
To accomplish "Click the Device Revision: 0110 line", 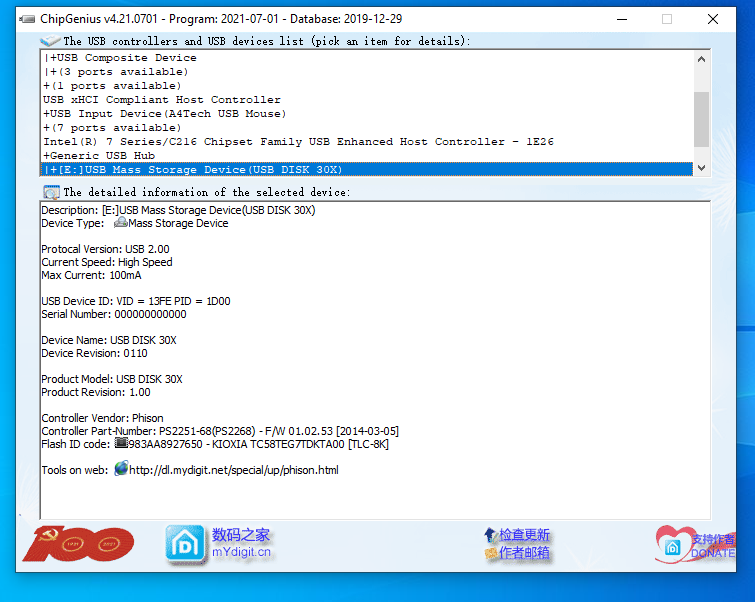I will [x=94, y=353].
